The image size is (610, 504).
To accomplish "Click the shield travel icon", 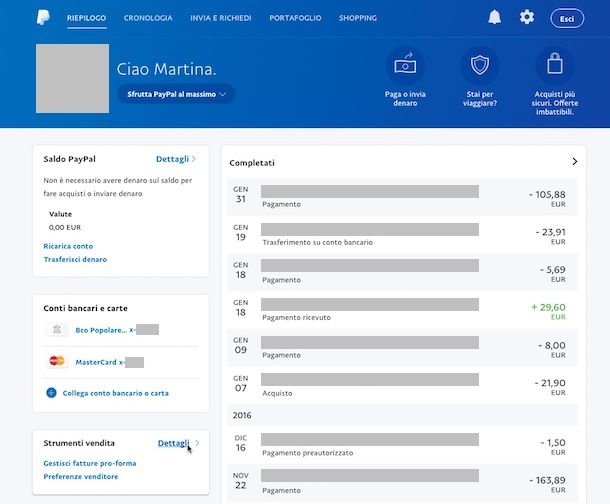I will 480,65.
